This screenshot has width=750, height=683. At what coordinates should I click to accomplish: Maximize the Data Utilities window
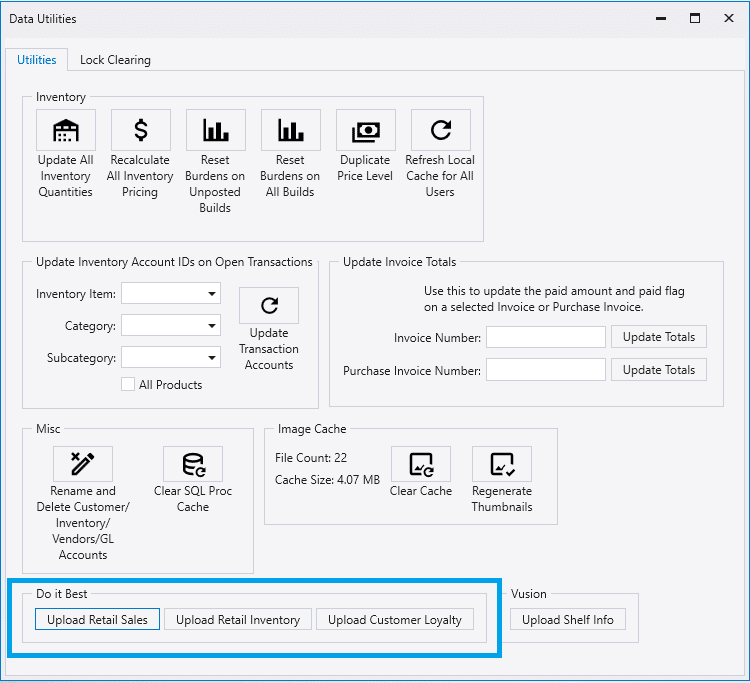(695, 19)
